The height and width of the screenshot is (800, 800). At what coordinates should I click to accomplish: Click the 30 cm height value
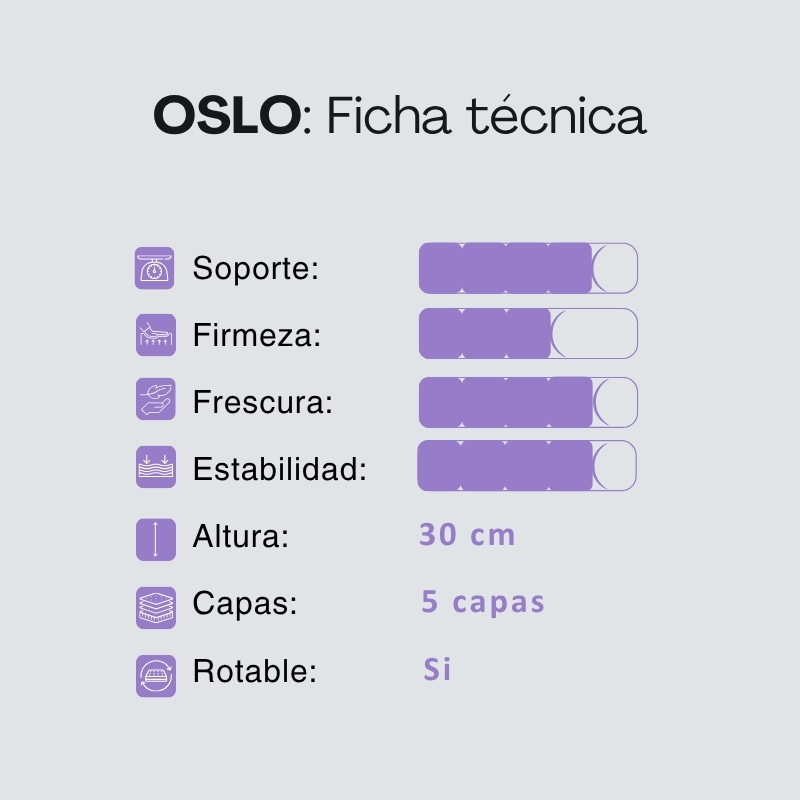pyautogui.click(x=467, y=535)
